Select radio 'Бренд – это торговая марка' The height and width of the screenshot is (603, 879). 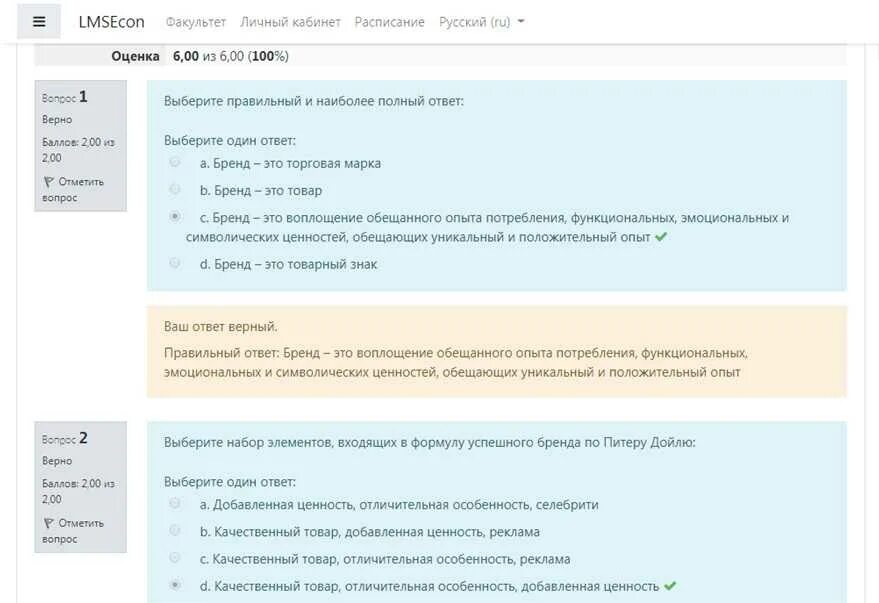(x=175, y=162)
